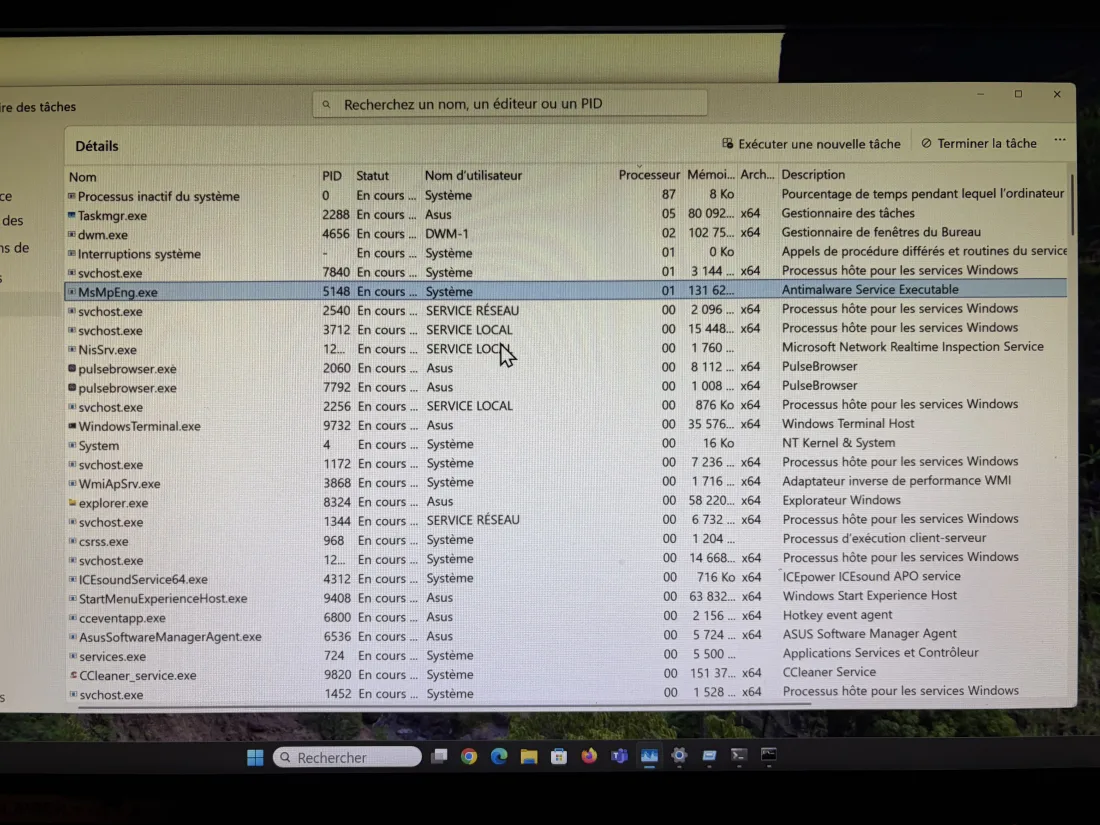Click the dwm.exe process icon
The height and width of the screenshot is (825, 1100).
pyautogui.click(x=72, y=234)
